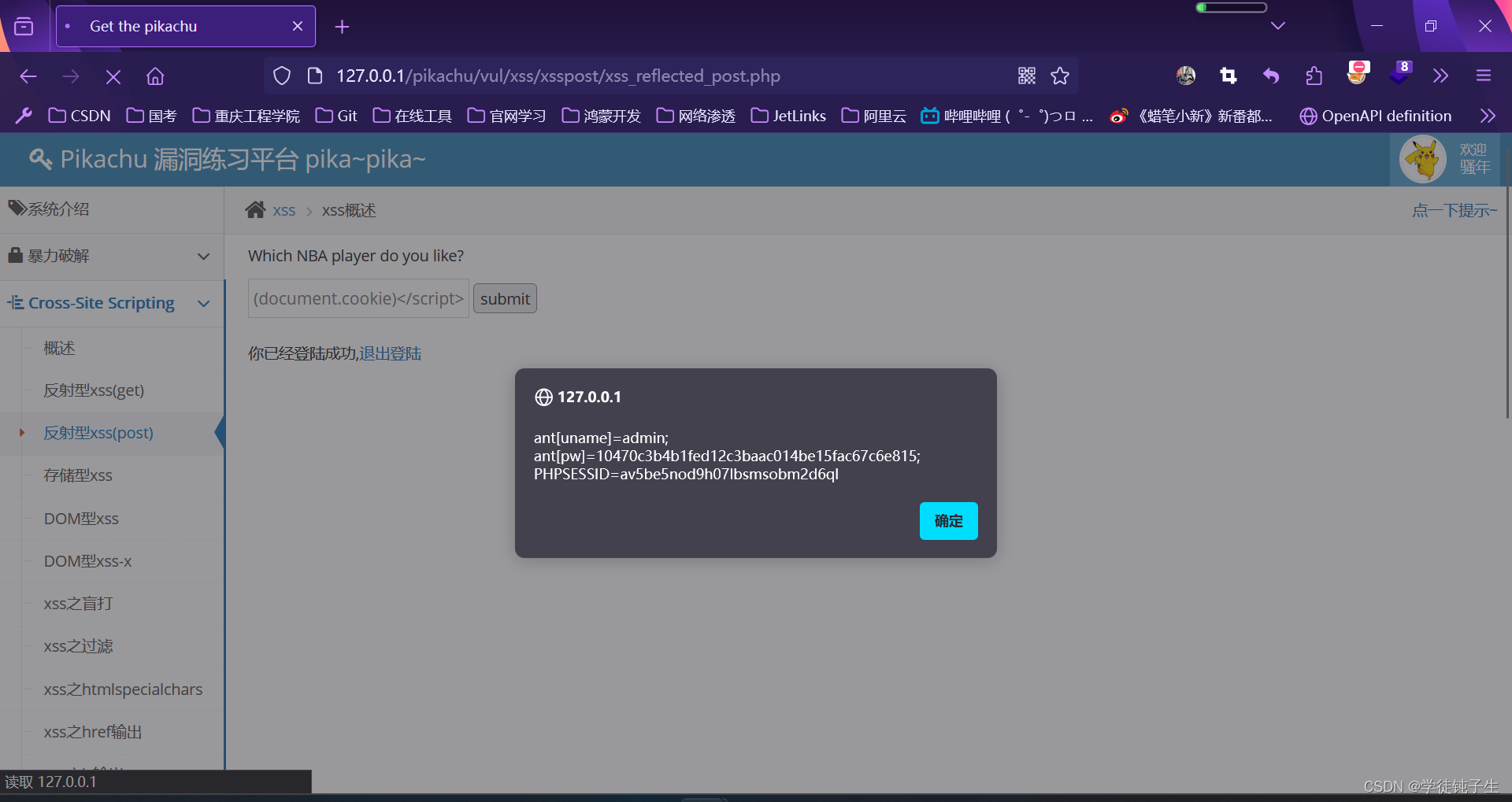
Task: Open the wrench icon in bookmarks bar
Action: click(x=24, y=116)
